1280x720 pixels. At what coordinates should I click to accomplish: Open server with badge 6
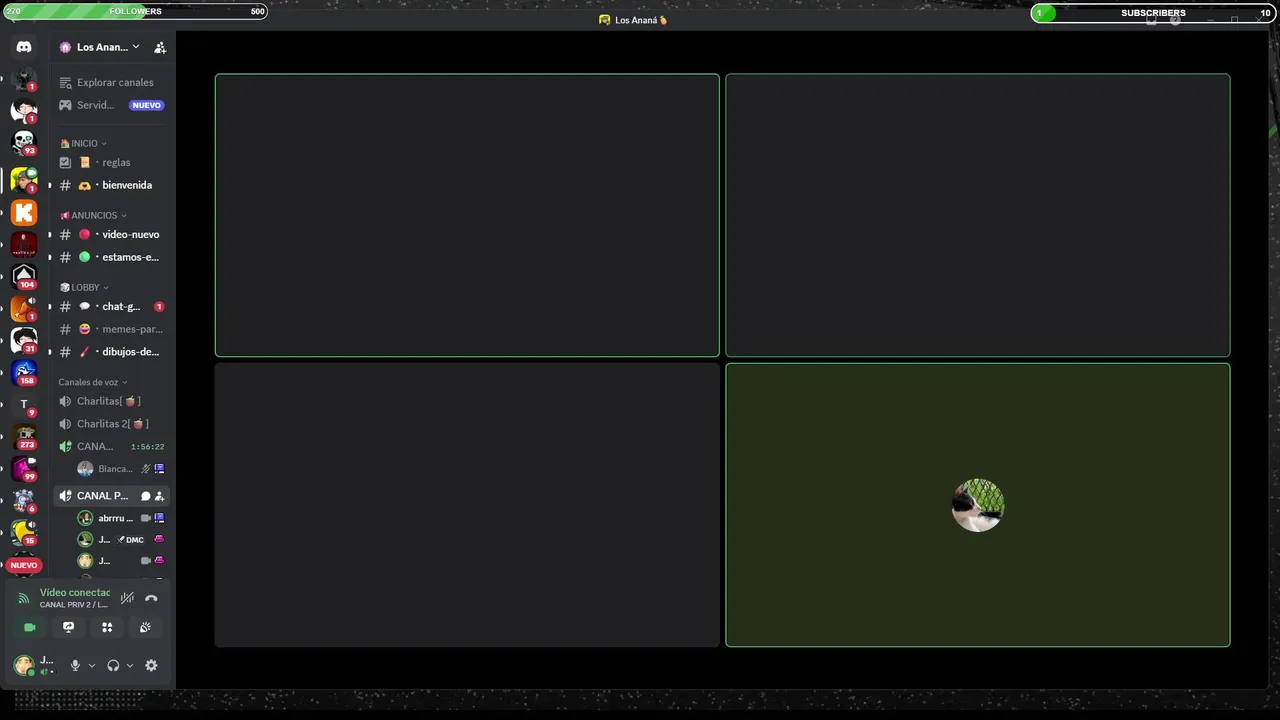[x=24, y=500]
